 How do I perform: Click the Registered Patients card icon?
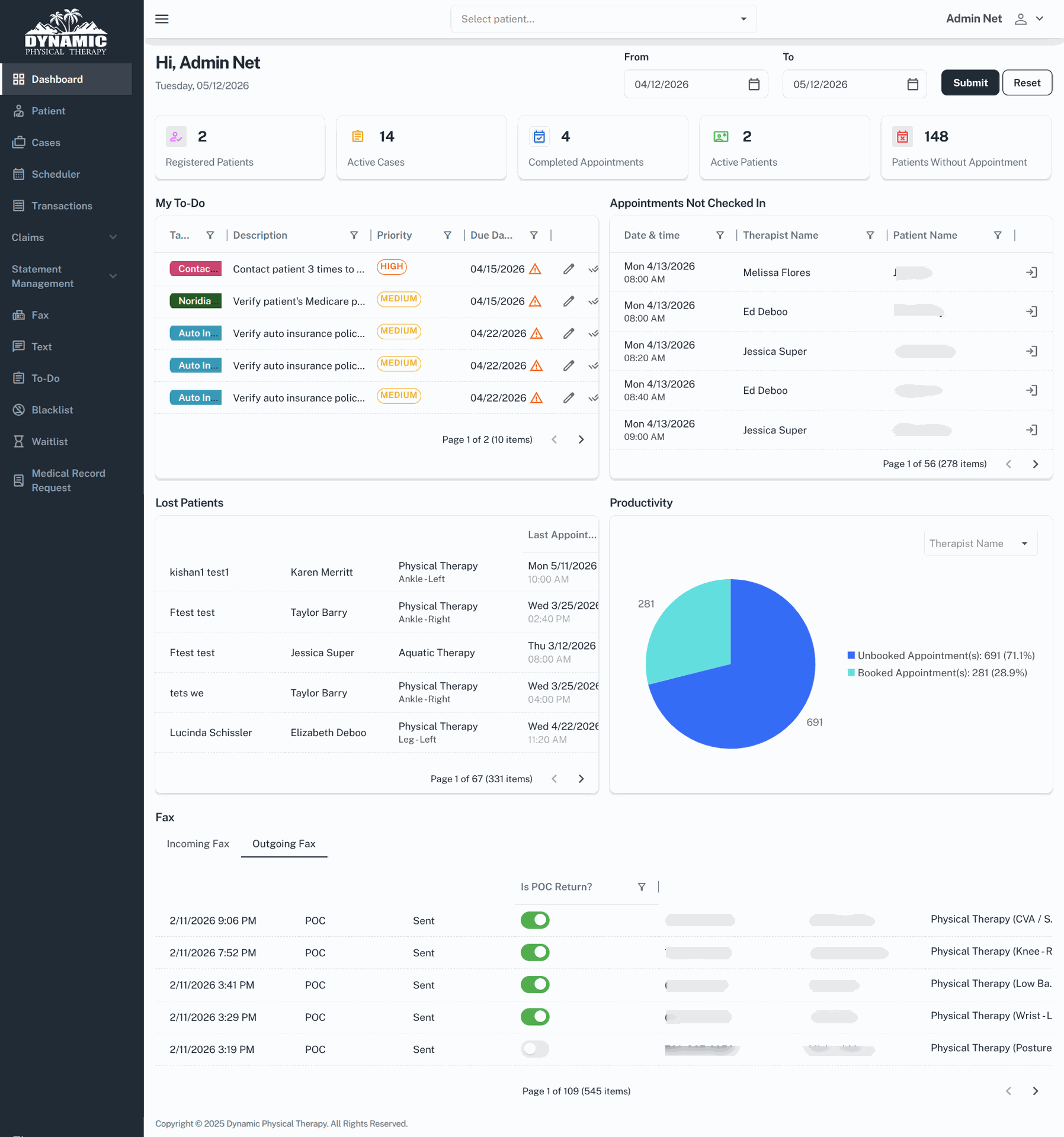176,137
